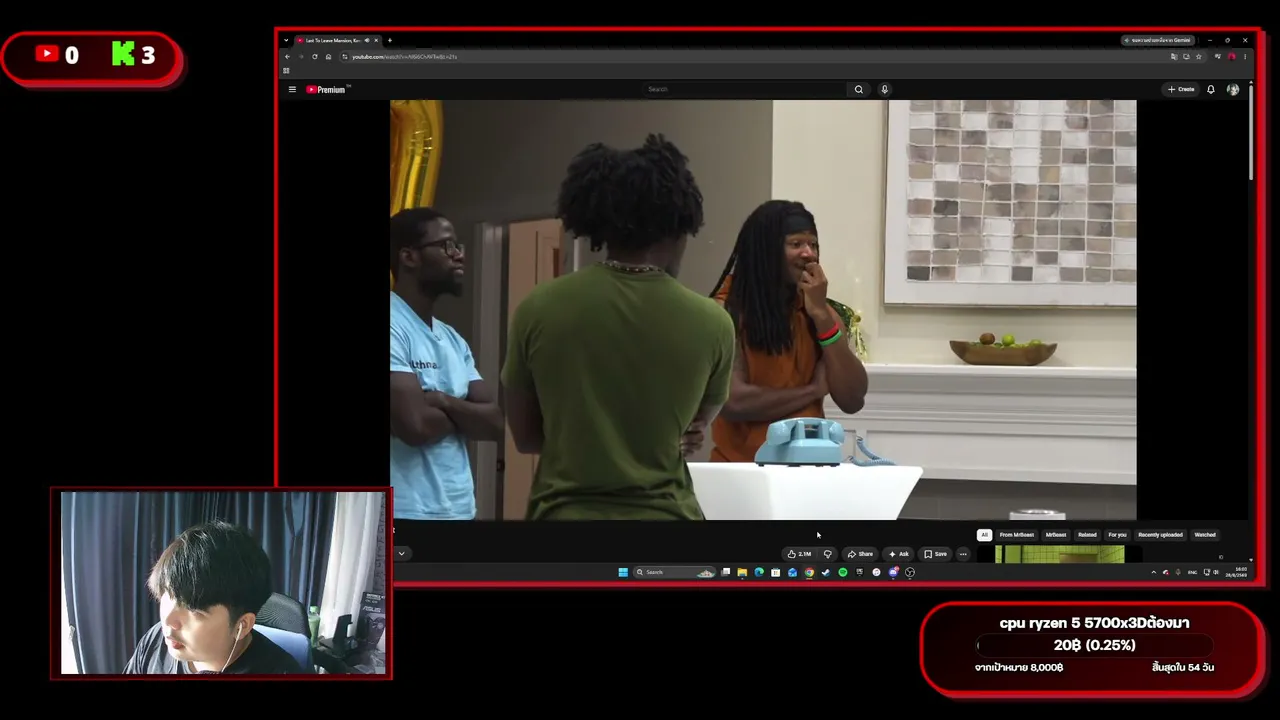
Task: Select the Watched filter chip
Action: pos(1205,535)
